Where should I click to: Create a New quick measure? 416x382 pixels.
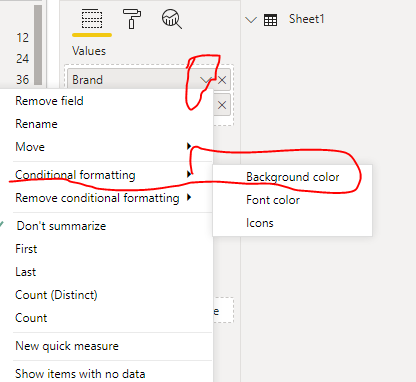pos(67,346)
